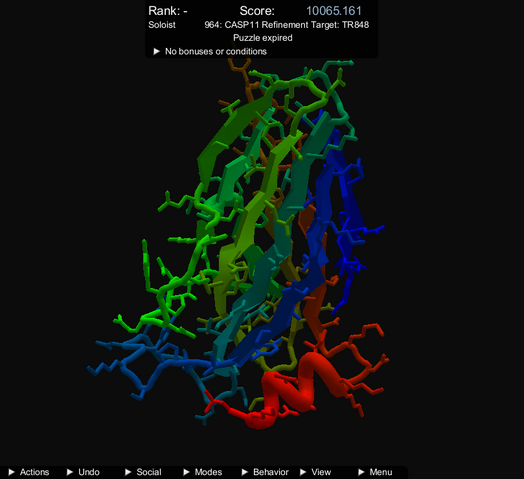524x479 pixels.
Task: Open the Undo menu
Action: pyautogui.click(x=84, y=472)
